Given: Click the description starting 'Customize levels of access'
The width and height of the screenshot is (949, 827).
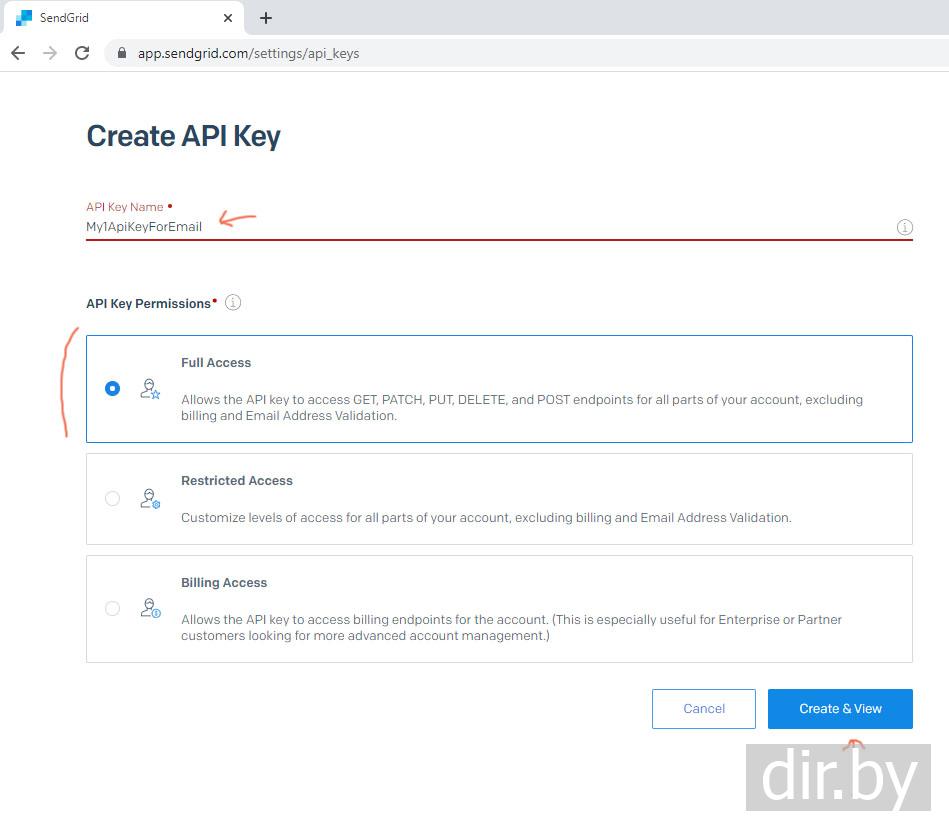Looking at the screenshot, I should click(x=486, y=518).
